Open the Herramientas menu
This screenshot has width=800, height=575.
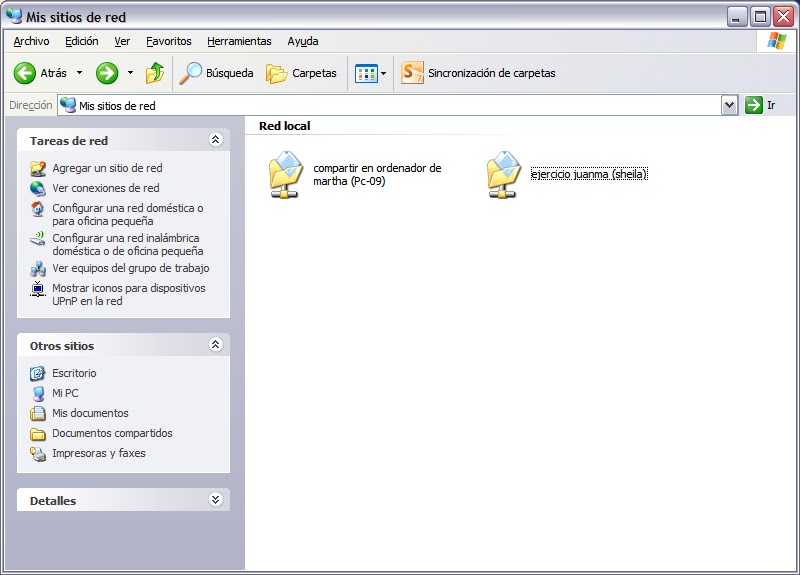point(239,41)
